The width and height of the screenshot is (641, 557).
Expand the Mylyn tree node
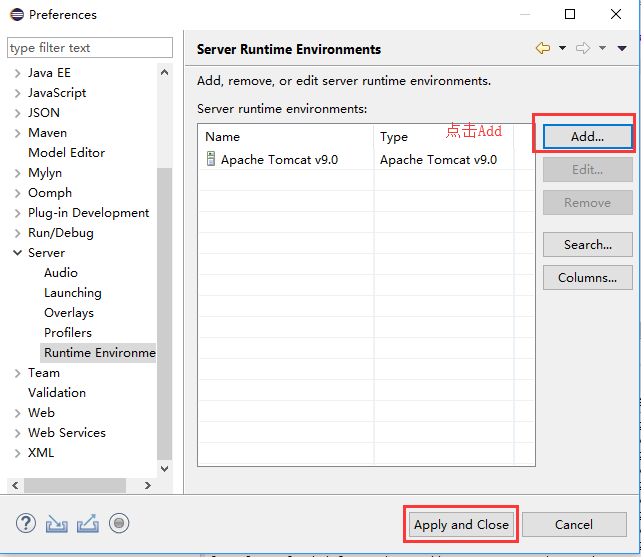(17, 173)
